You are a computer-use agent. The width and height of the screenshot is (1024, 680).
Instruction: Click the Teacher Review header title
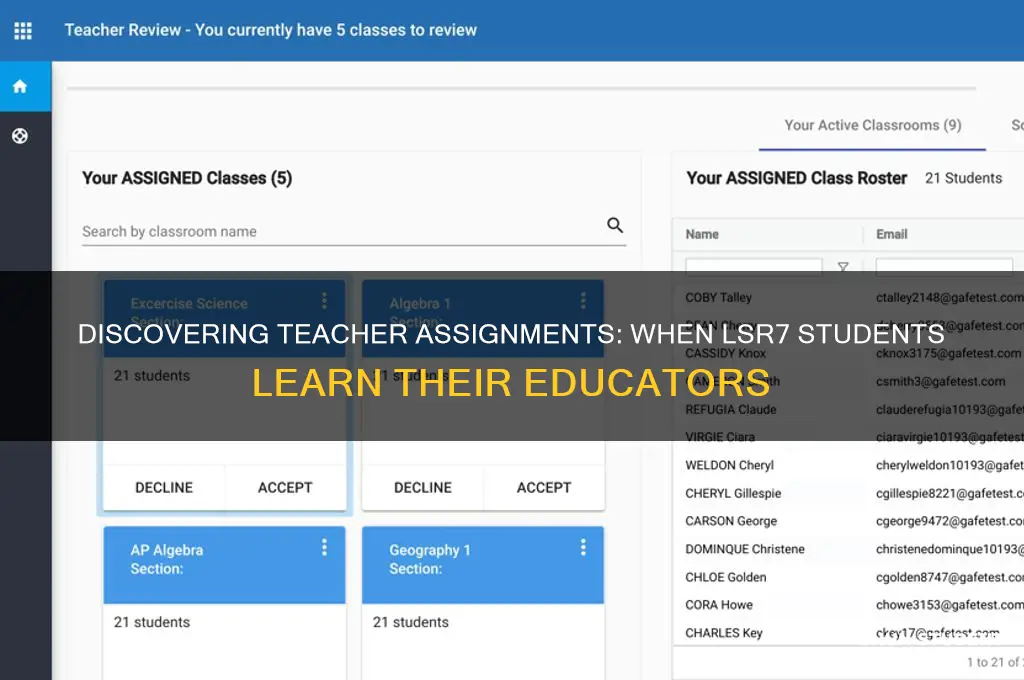click(270, 30)
